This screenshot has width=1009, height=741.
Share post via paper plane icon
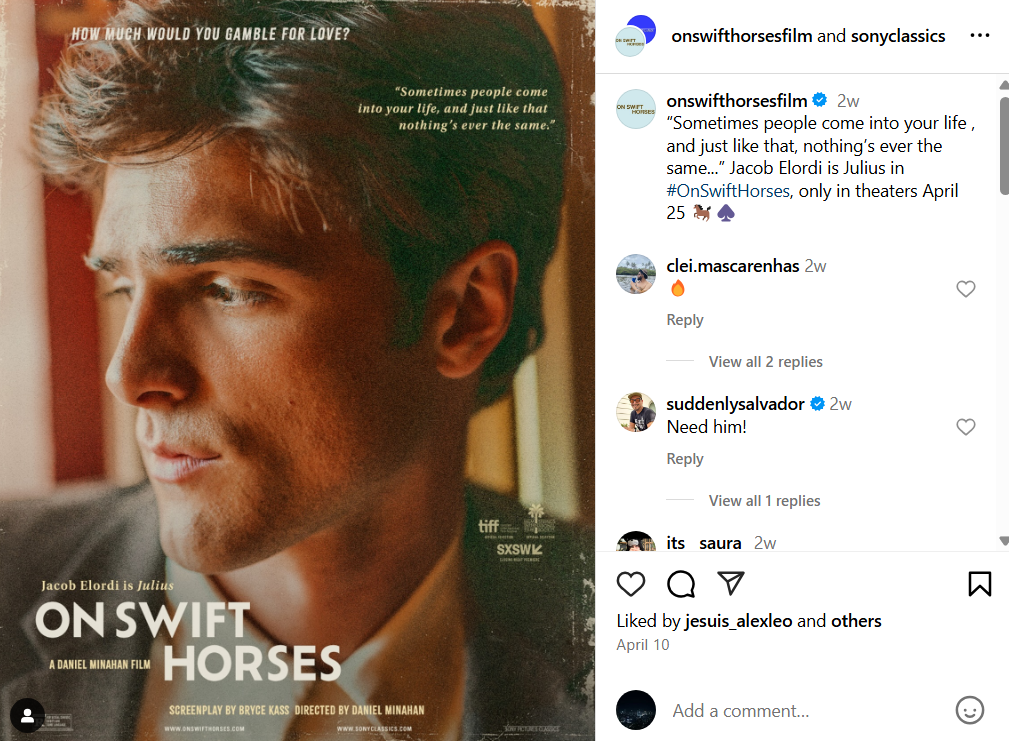(731, 584)
